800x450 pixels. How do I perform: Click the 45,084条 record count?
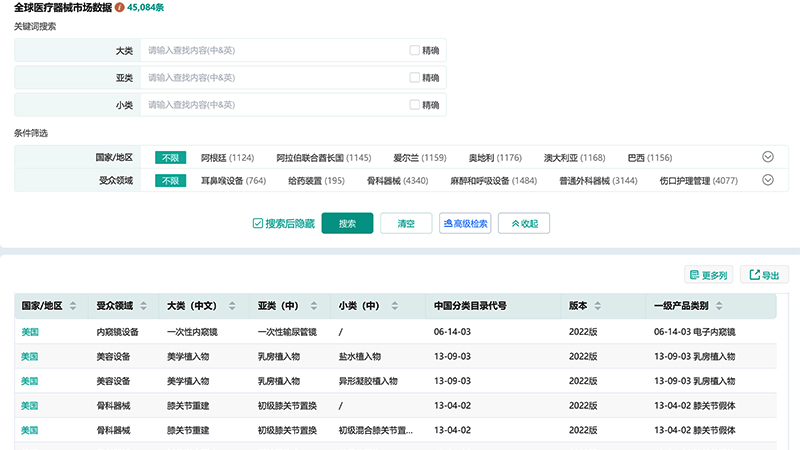[145, 8]
